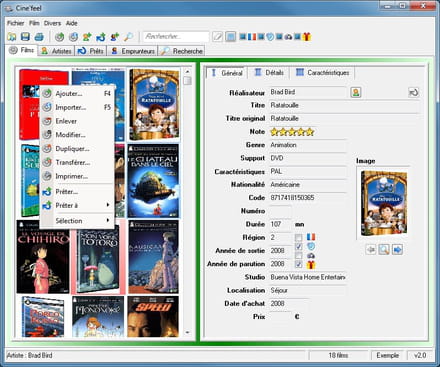Viewport: 440px width, 367px height.
Task: Open the Film menu
Action: pyautogui.click(x=34, y=23)
